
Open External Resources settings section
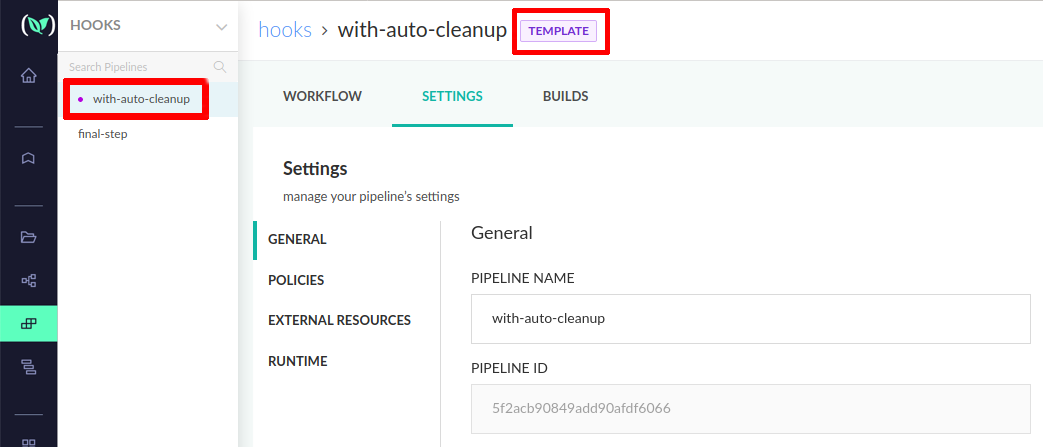pos(339,320)
